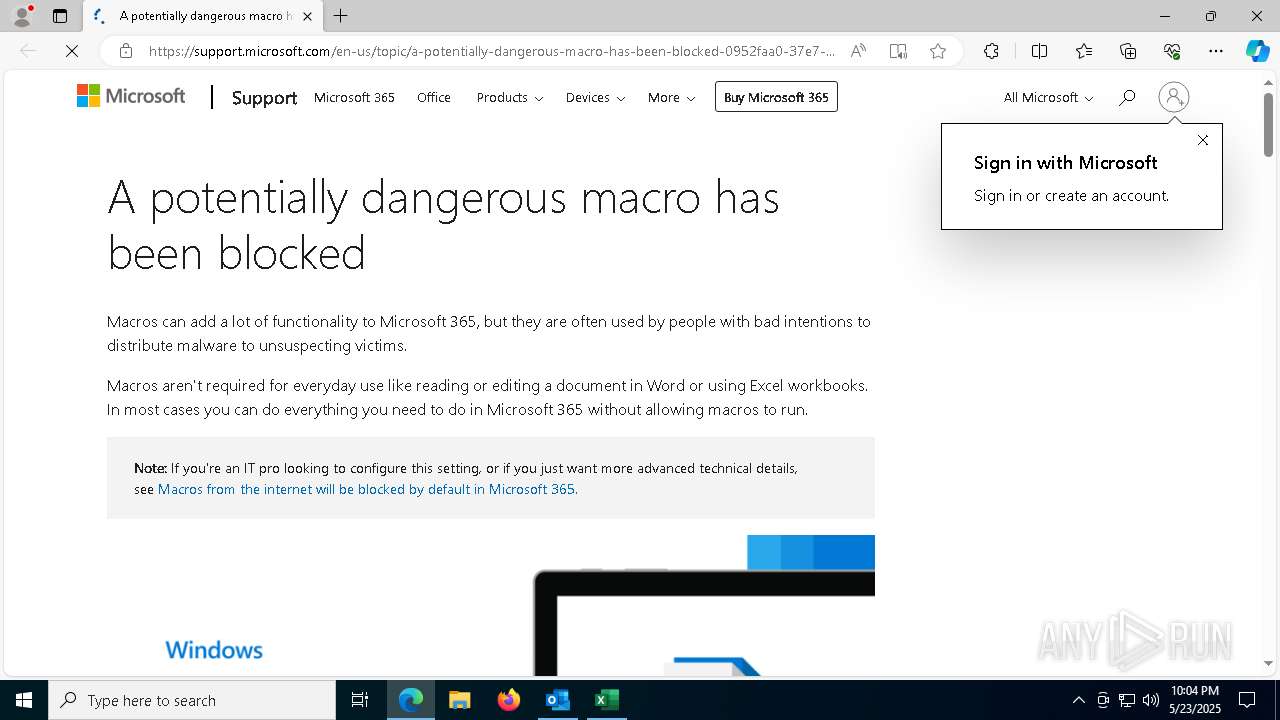This screenshot has width=1280, height=720.
Task: Enter Immersive Reader mode
Action: (898, 51)
